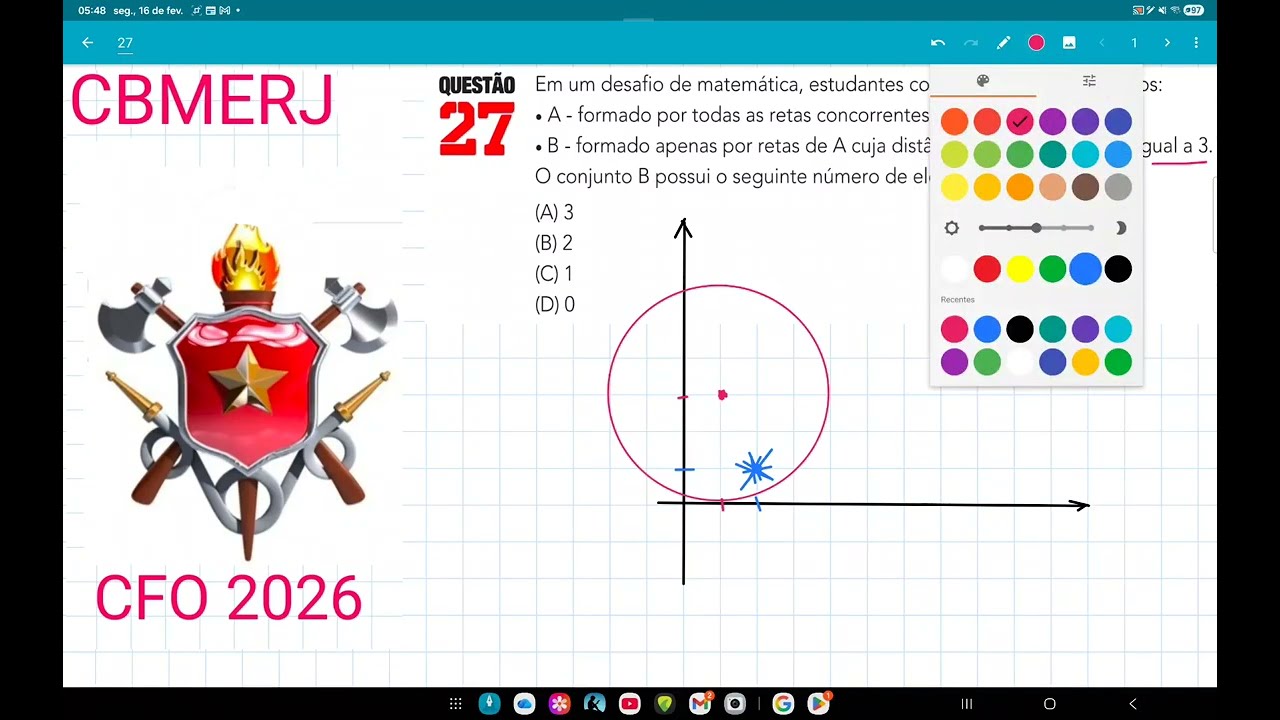Click answer option (D) 0
Image resolution: width=1280 pixels, height=720 pixels.
[555, 305]
